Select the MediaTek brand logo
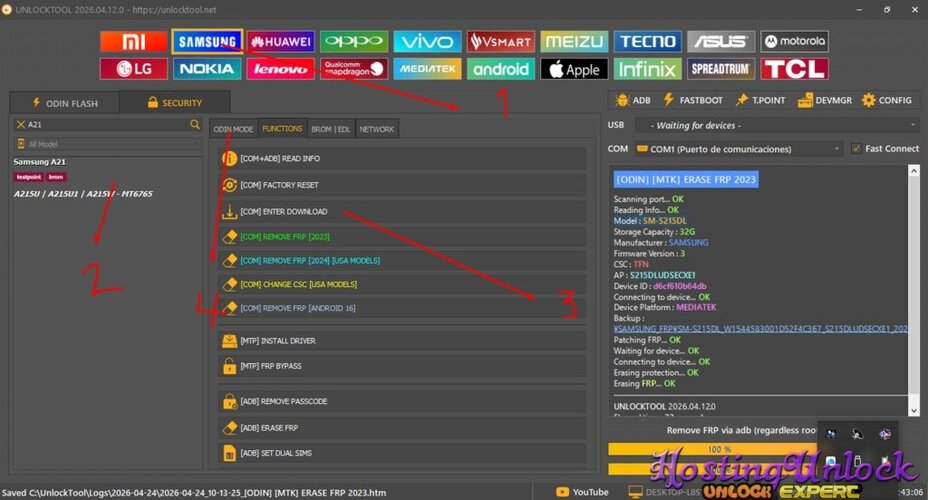928x500 pixels. 427,69
